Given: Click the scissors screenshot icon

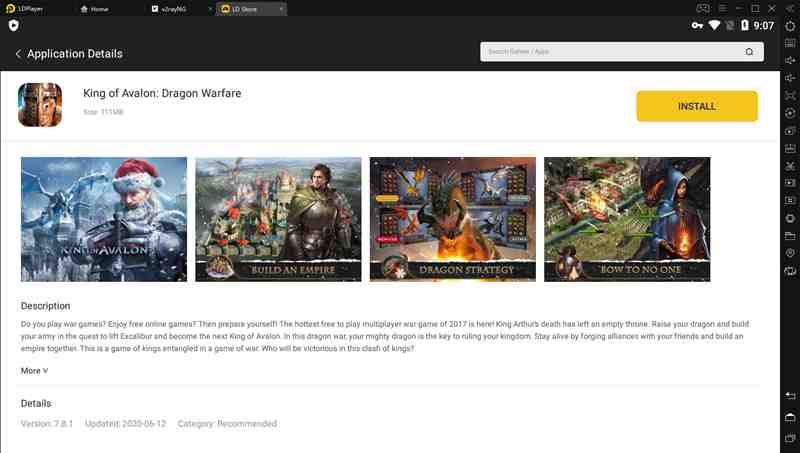Looking at the screenshot, I should [x=790, y=165].
